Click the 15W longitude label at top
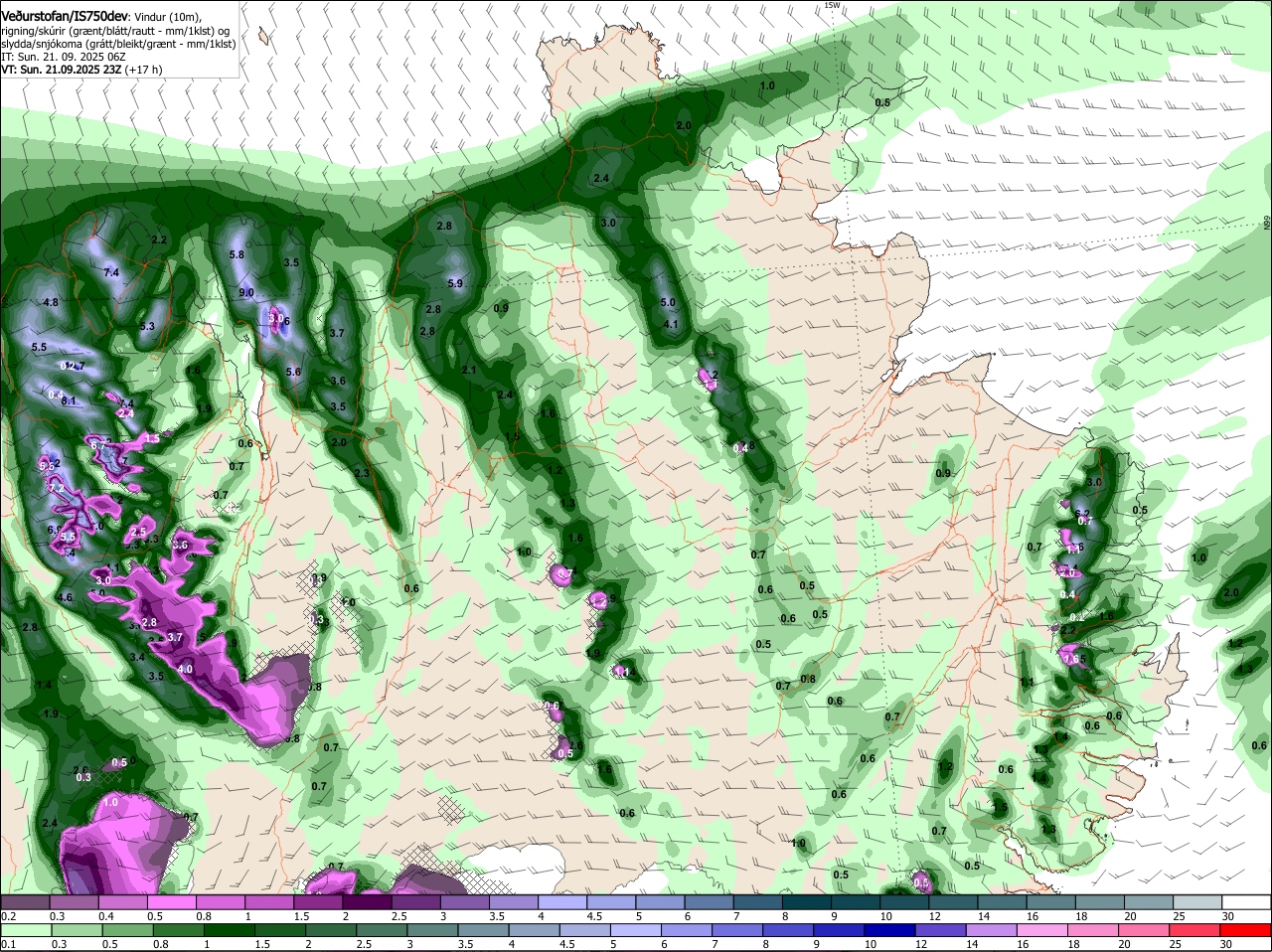Screen dimensions: 1272x952 (832, 5)
